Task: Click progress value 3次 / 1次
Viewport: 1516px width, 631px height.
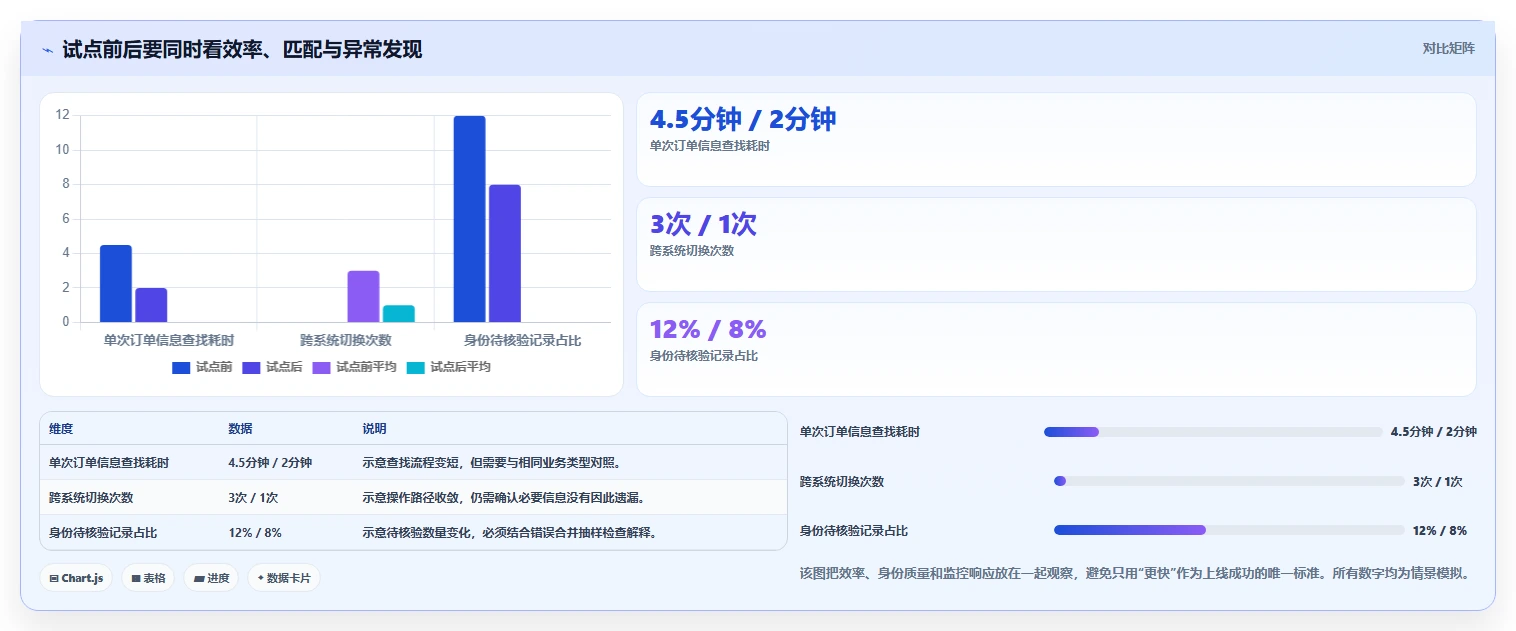Action: 1437,481
